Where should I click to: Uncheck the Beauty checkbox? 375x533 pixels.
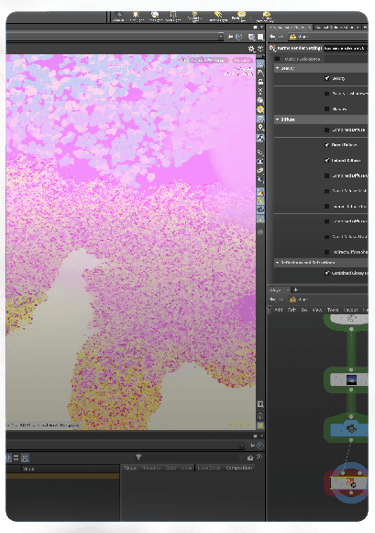click(327, 78)
